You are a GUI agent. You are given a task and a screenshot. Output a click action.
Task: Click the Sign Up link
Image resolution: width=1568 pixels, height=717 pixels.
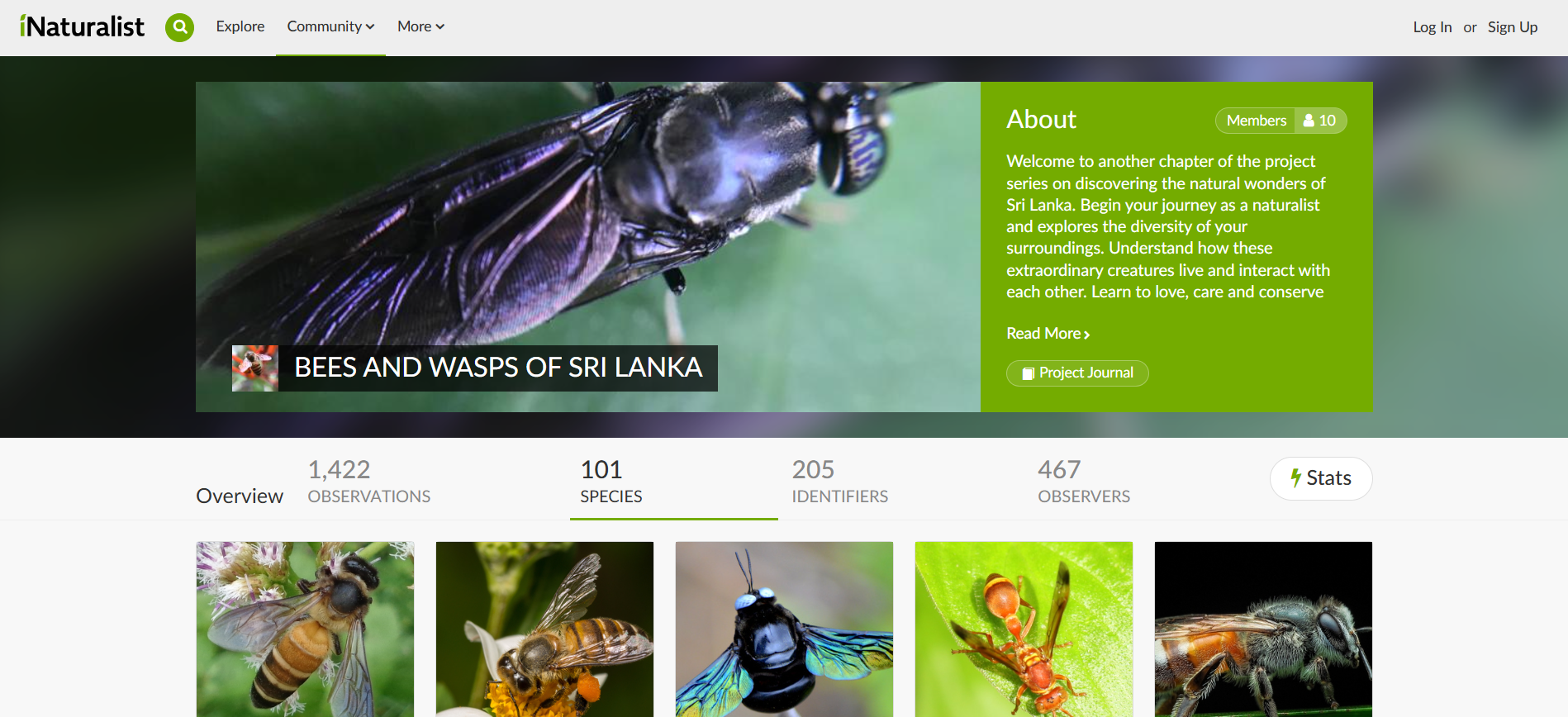point(1513,27)
